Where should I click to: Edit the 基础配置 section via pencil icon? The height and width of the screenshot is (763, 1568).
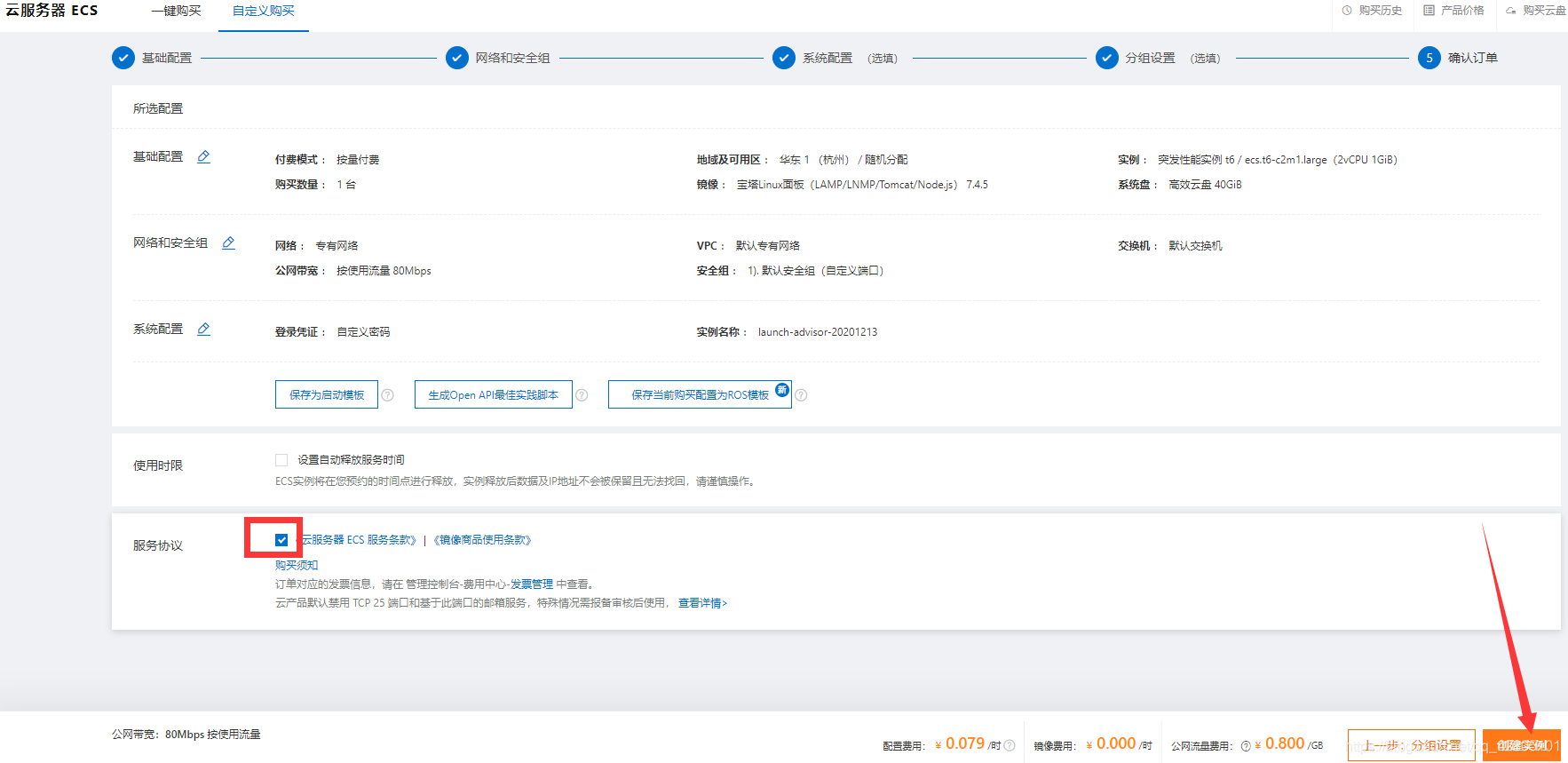tap(203, 156)
